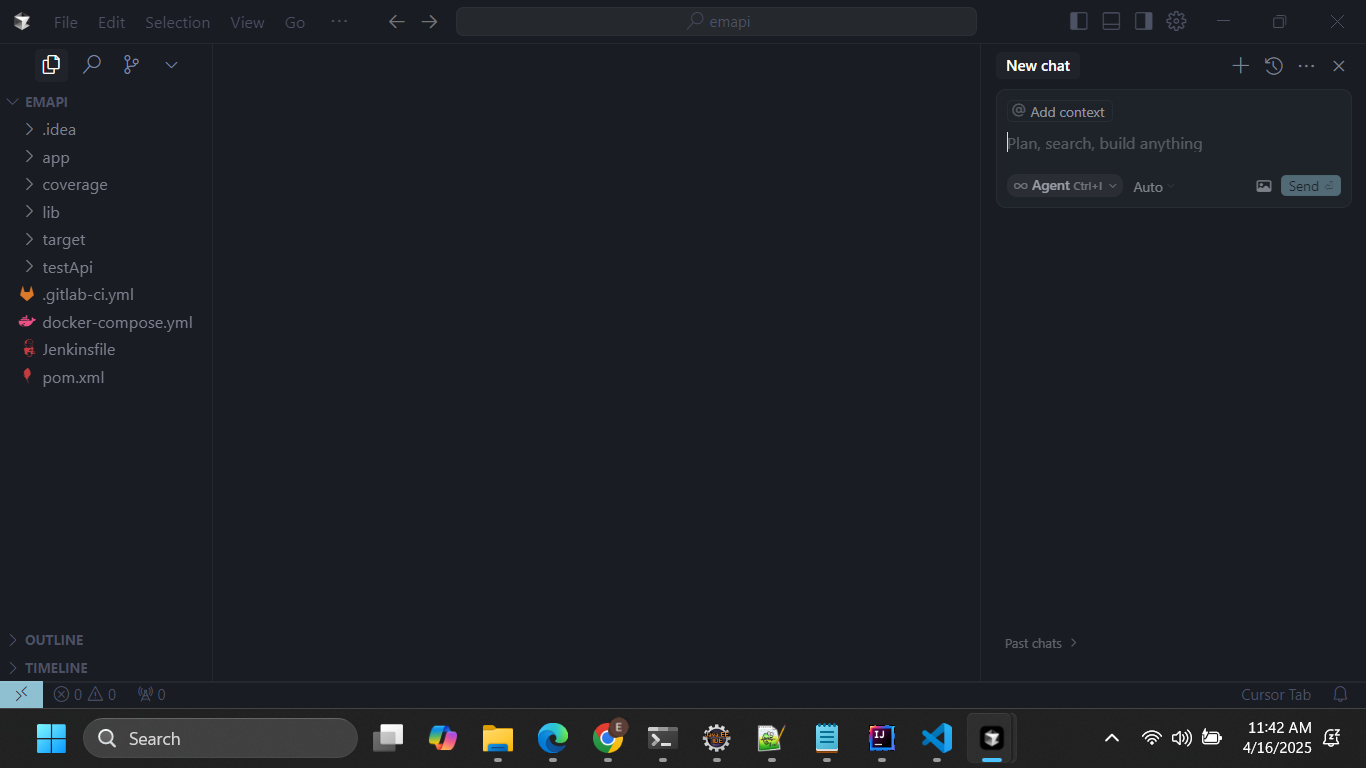
Task: Open the Edit menu
Action: [111, 22]
